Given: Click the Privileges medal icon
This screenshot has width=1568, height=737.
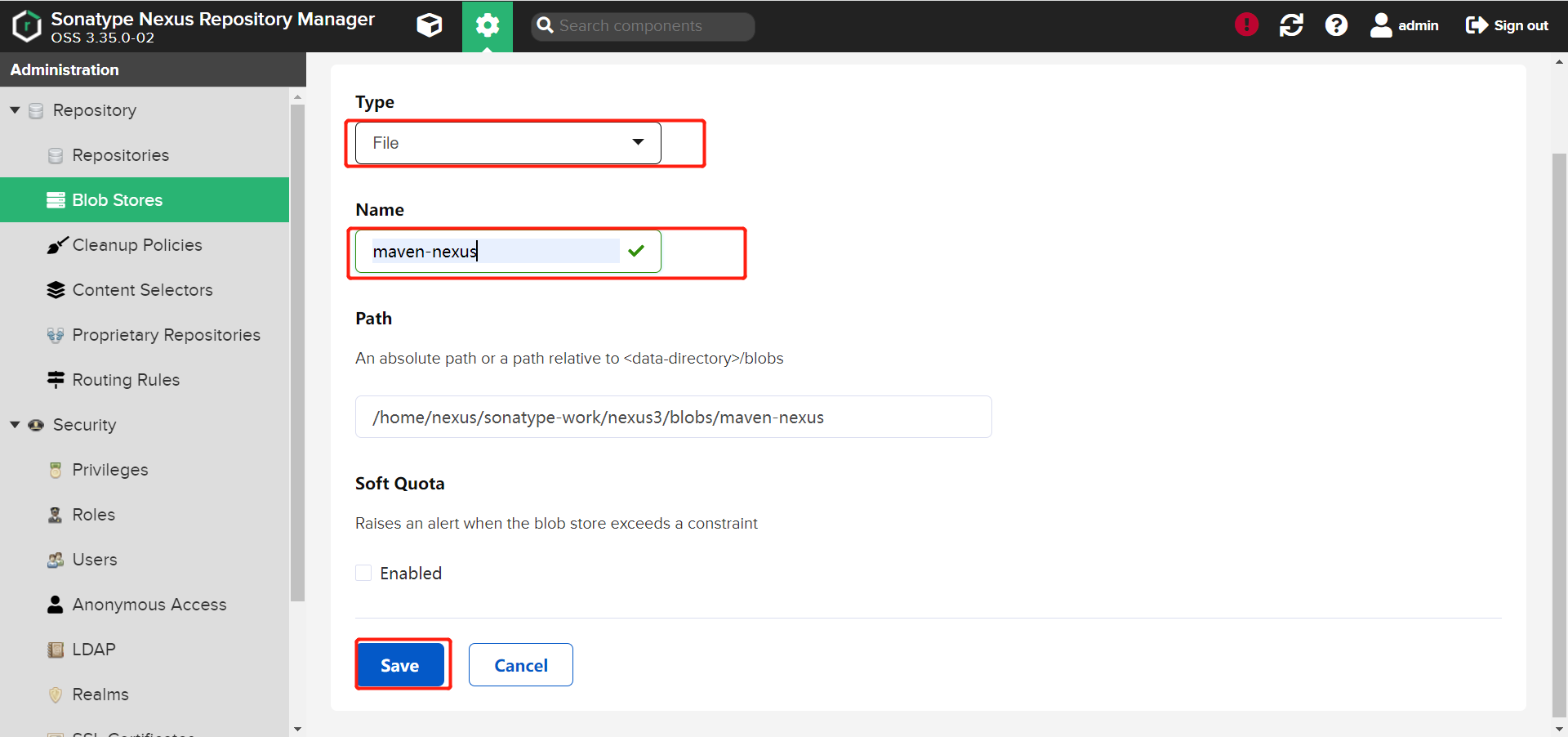Looking at the screenshot, I should pos(56,470).
